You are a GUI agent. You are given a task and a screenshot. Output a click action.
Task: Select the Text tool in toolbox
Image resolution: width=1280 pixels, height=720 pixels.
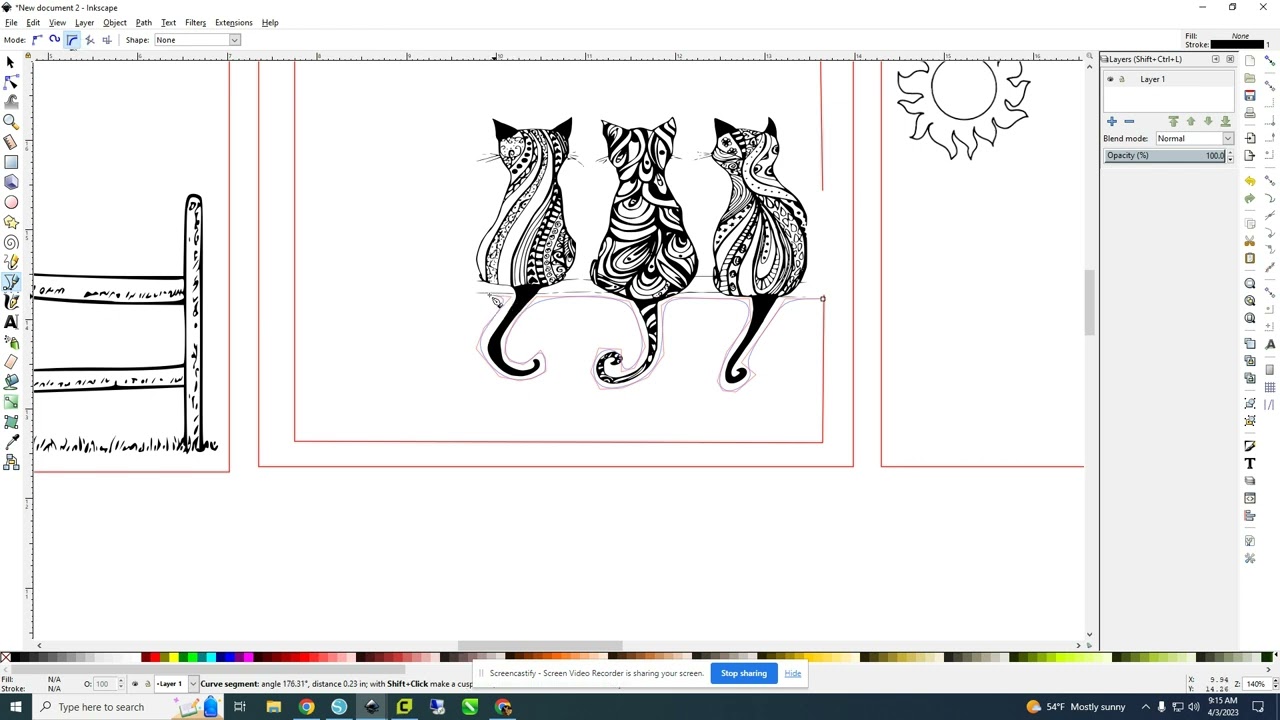[11, 322]
